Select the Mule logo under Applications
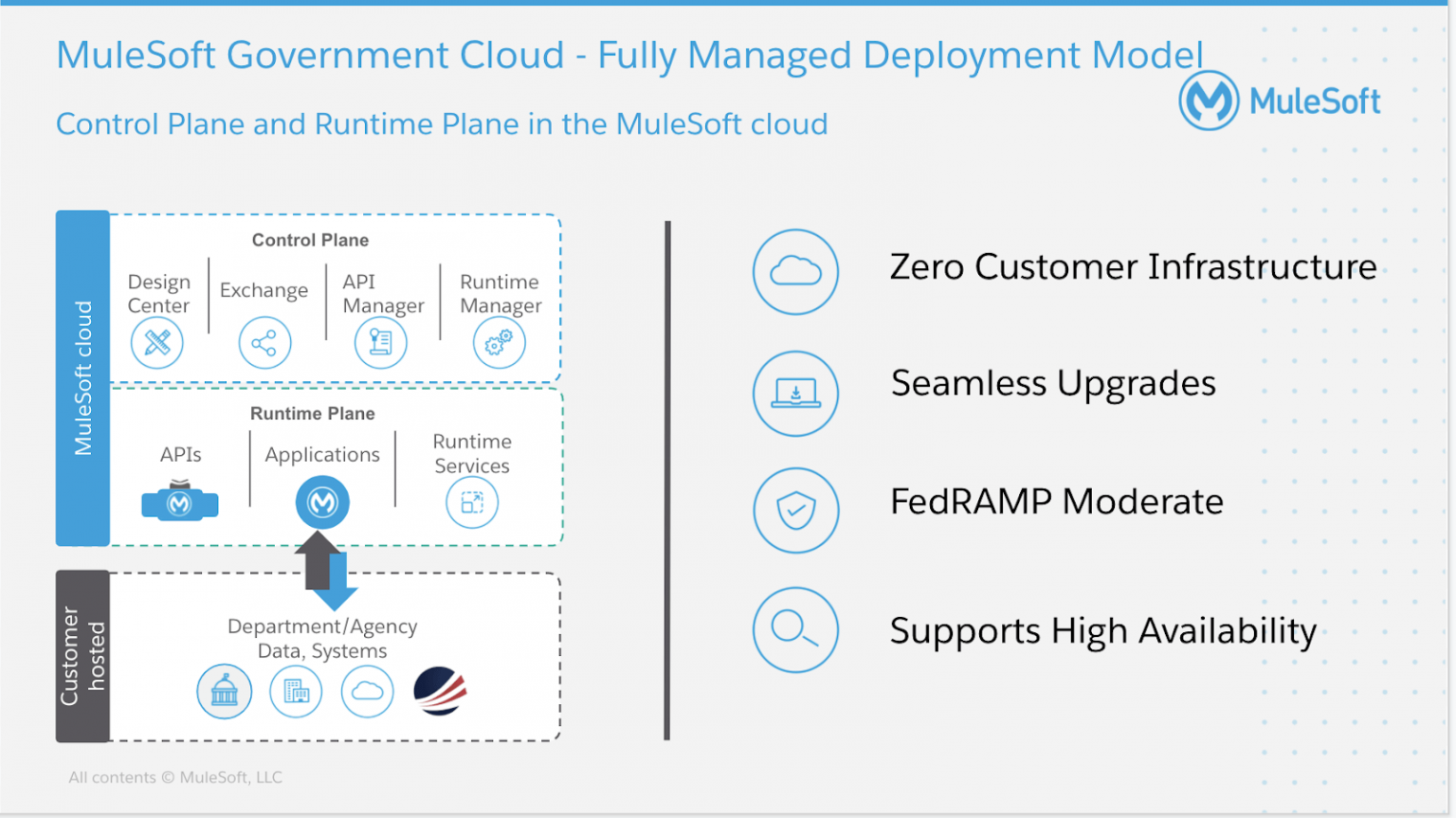Image resolution: width=1456 pixels, height=818 pixels. [321, 502]
